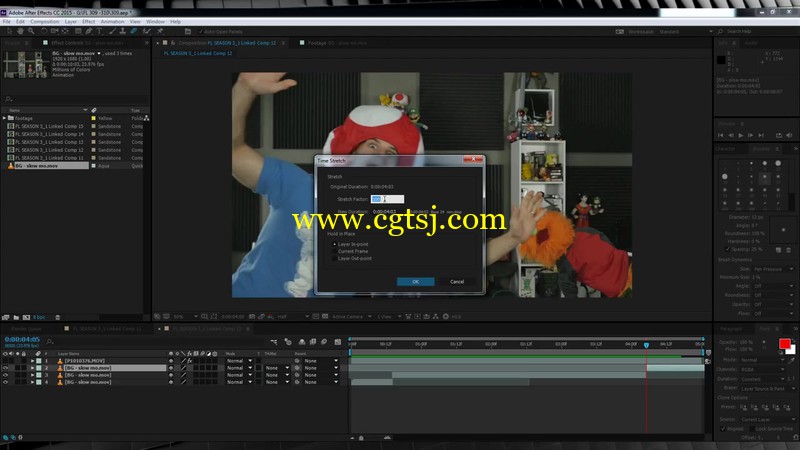Open the Workspace Standard dropdown
The width and height of the screenshot is (800, 450).
pyautogui.click(x=686, y=32)
